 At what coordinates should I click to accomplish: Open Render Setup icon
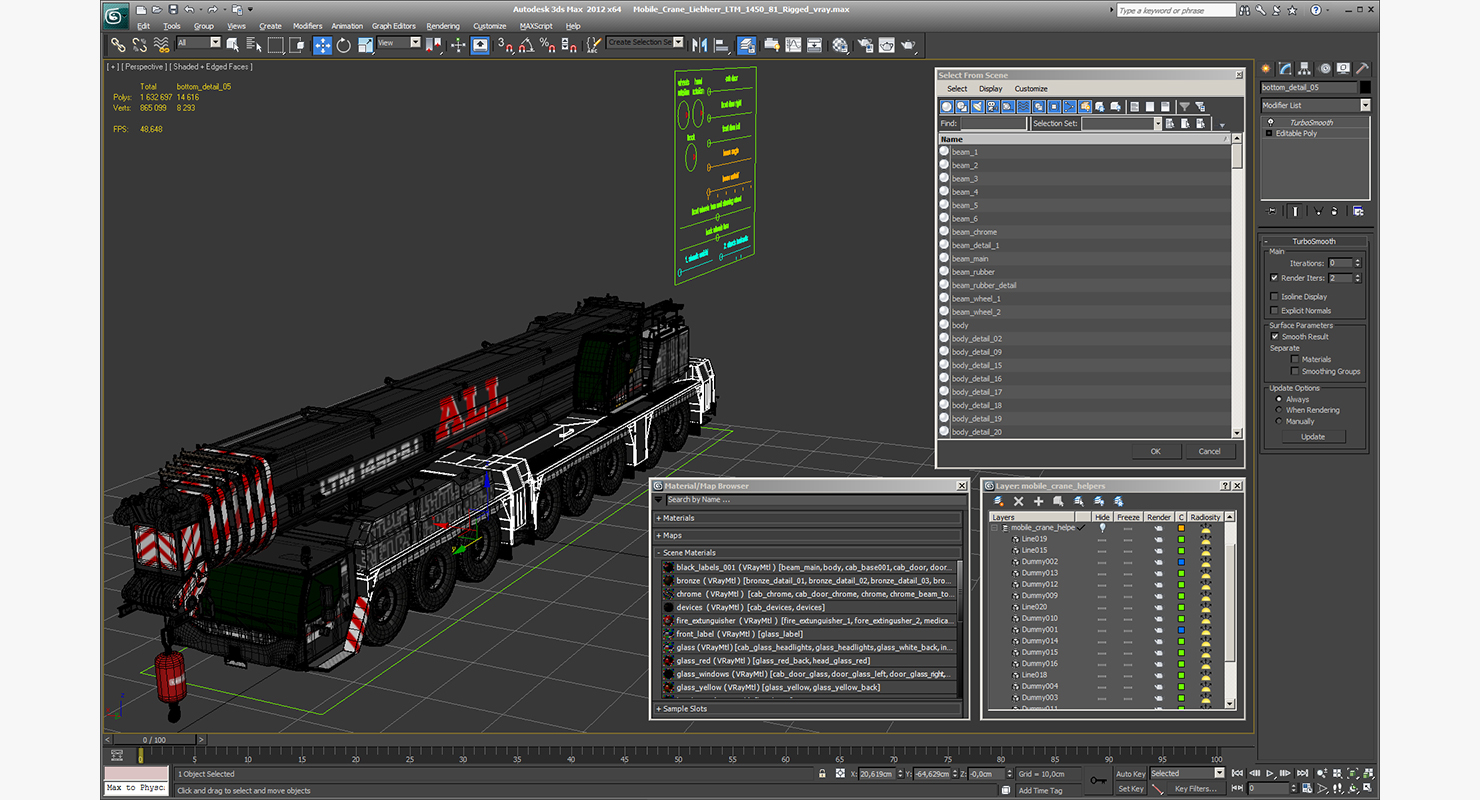tap(865, 45)
